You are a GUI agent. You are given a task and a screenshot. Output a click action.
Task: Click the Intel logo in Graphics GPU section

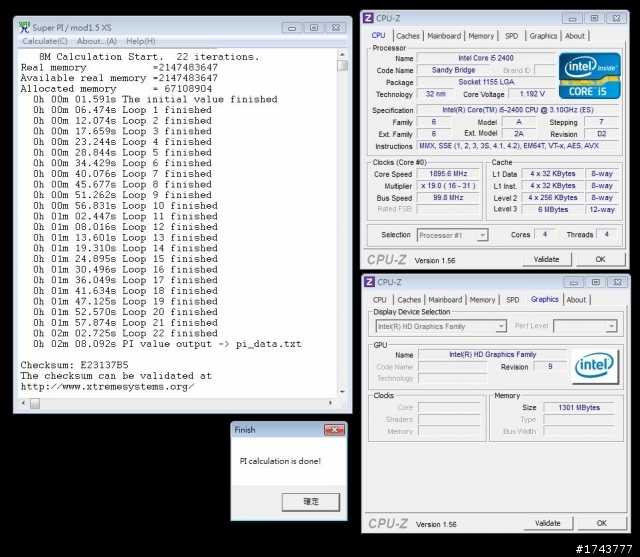coord(595,366)
